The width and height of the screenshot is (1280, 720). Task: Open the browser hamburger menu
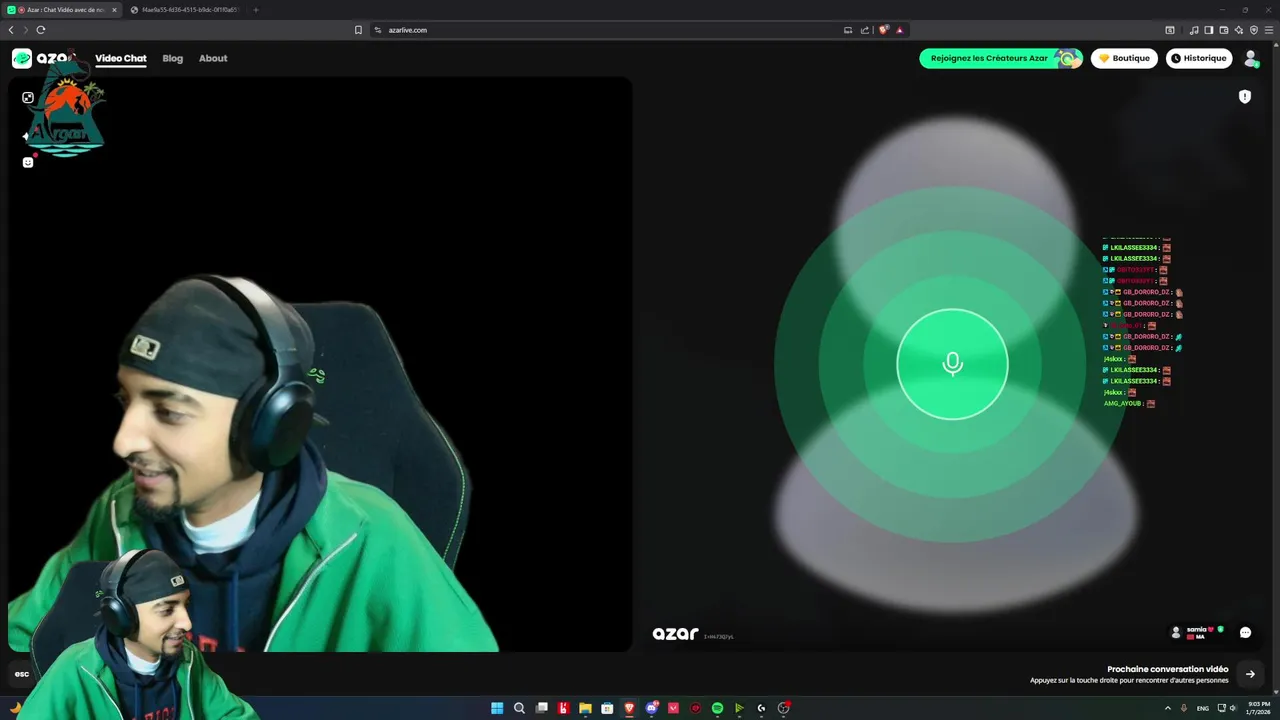1269,30
